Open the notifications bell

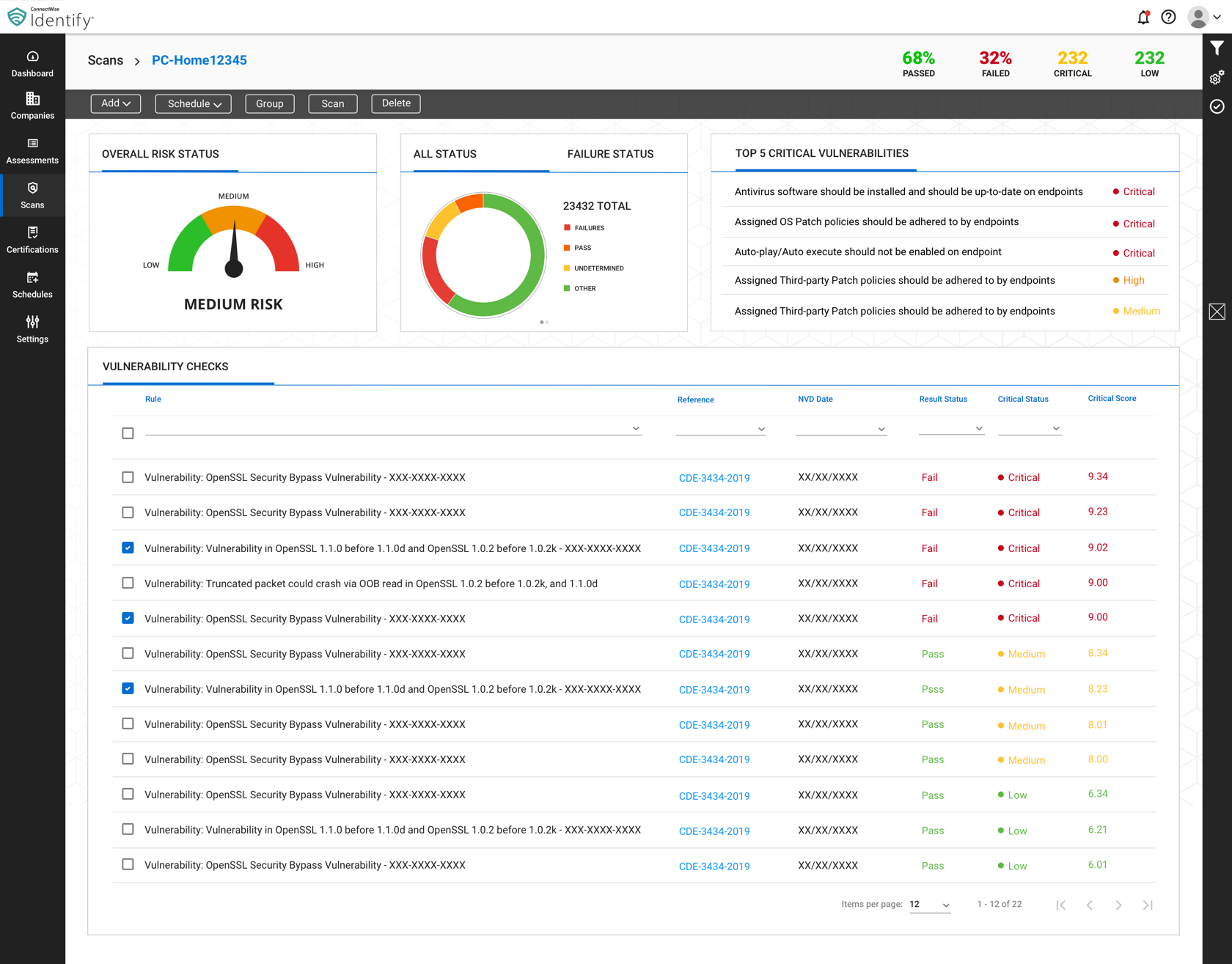click(x=1143, y=17)
